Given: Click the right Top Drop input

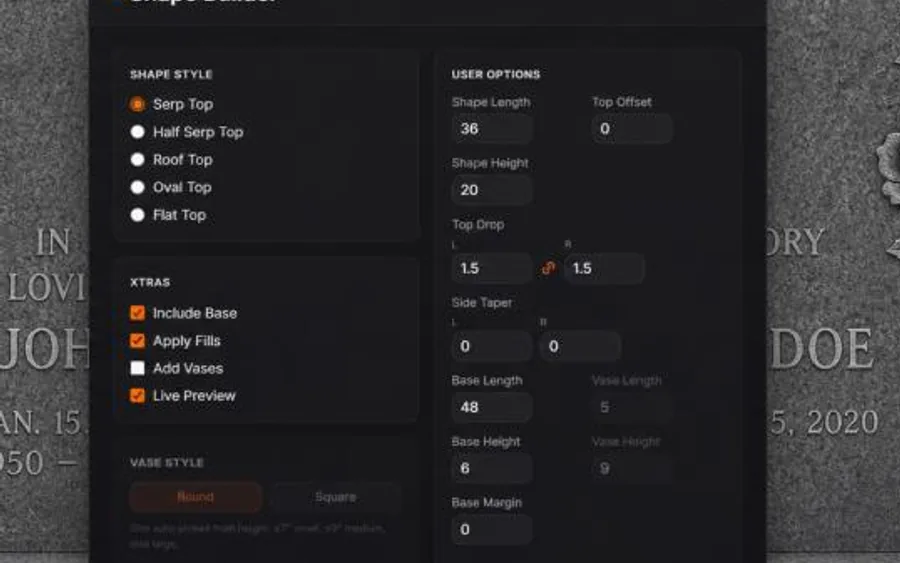Looking at the screenshot, I should pyautogui.click(x=604, y=268).
